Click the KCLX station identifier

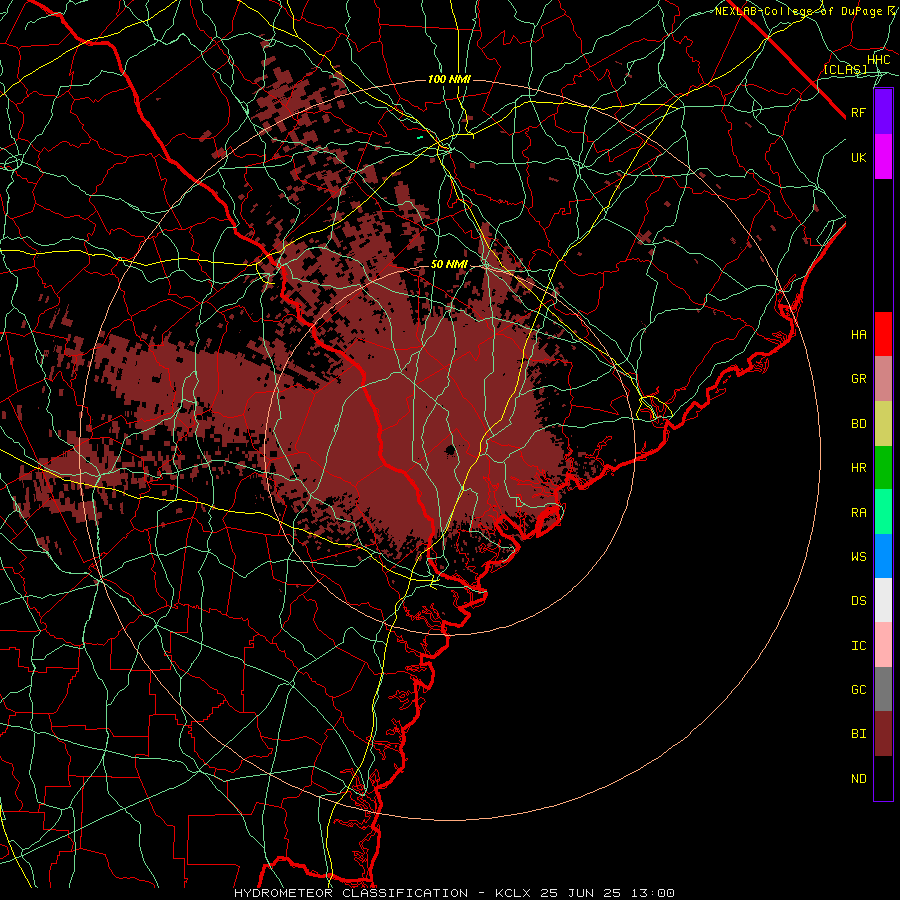[513, 893]
